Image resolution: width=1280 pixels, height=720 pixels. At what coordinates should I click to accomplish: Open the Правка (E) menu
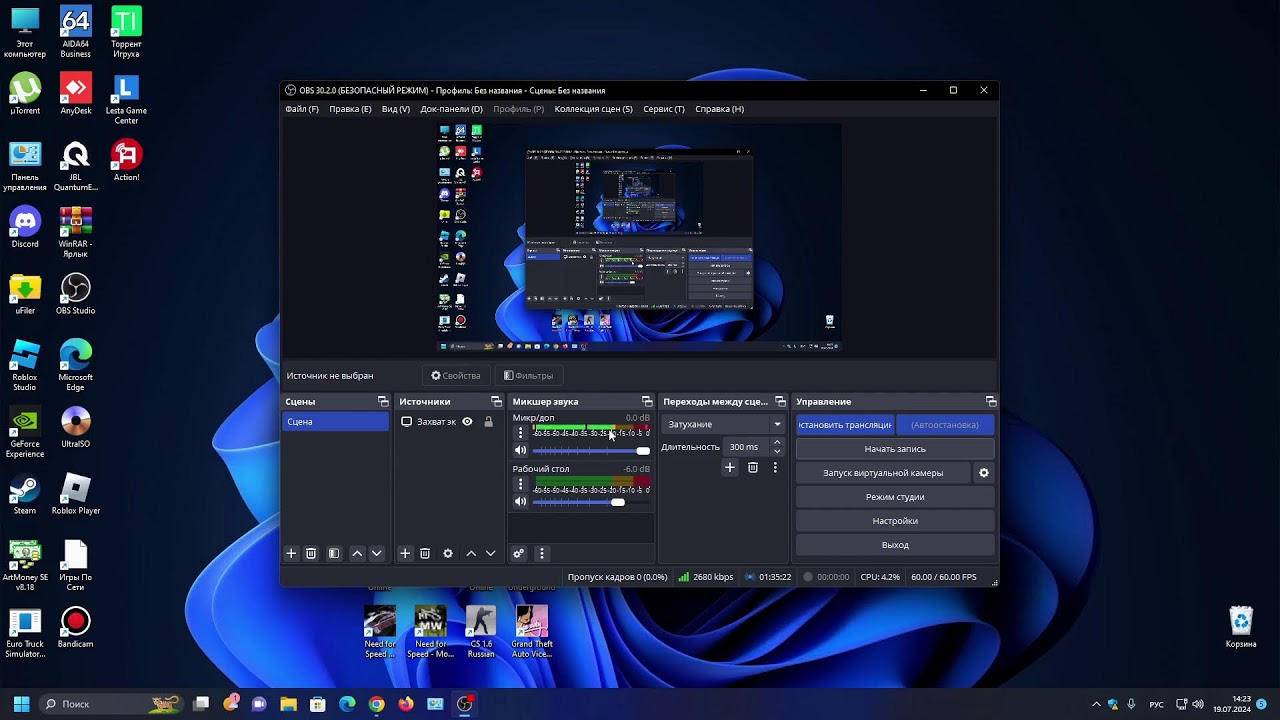tap(350, 109)
